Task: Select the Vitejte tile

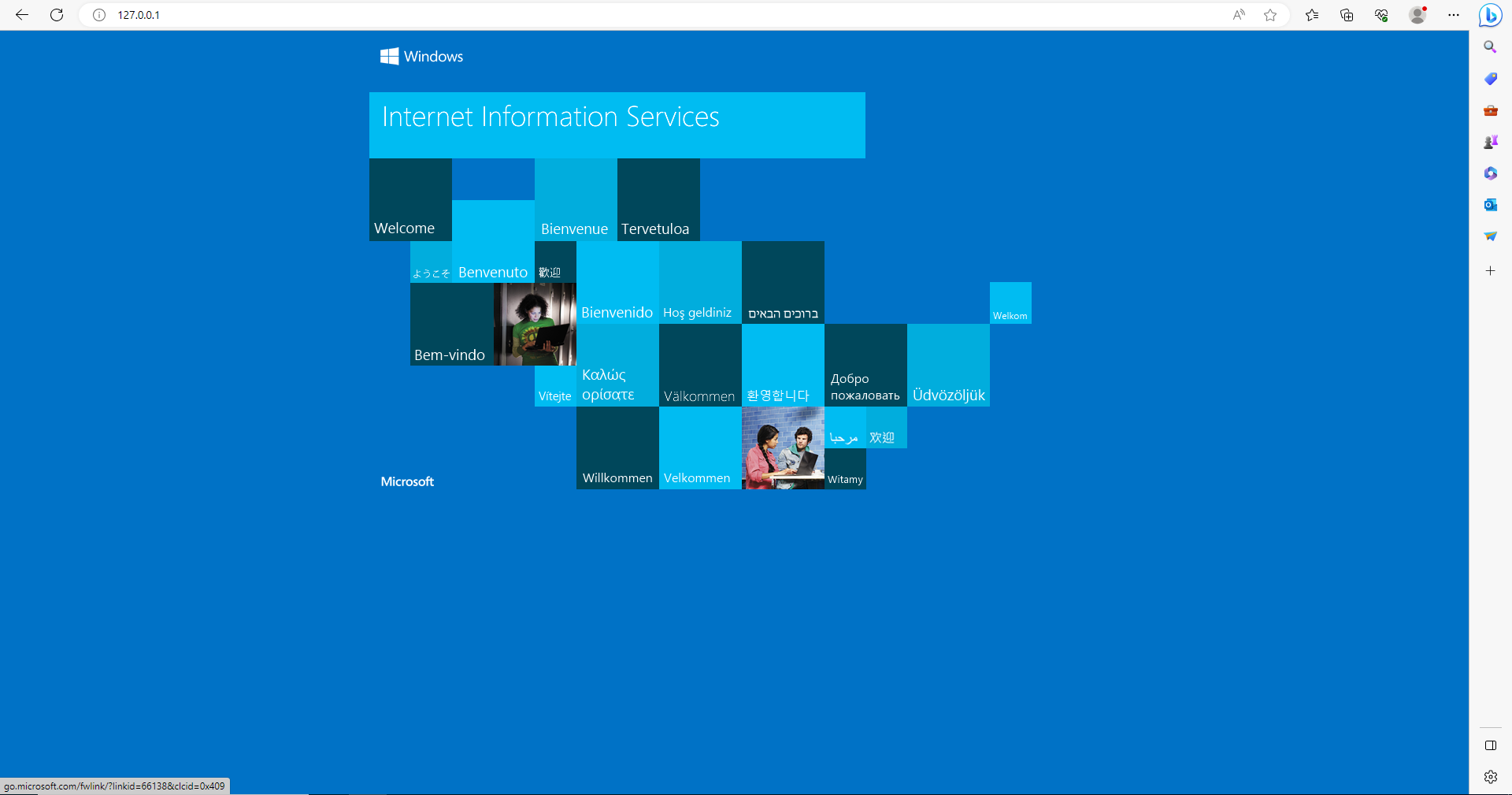Action: coord(555,386)
